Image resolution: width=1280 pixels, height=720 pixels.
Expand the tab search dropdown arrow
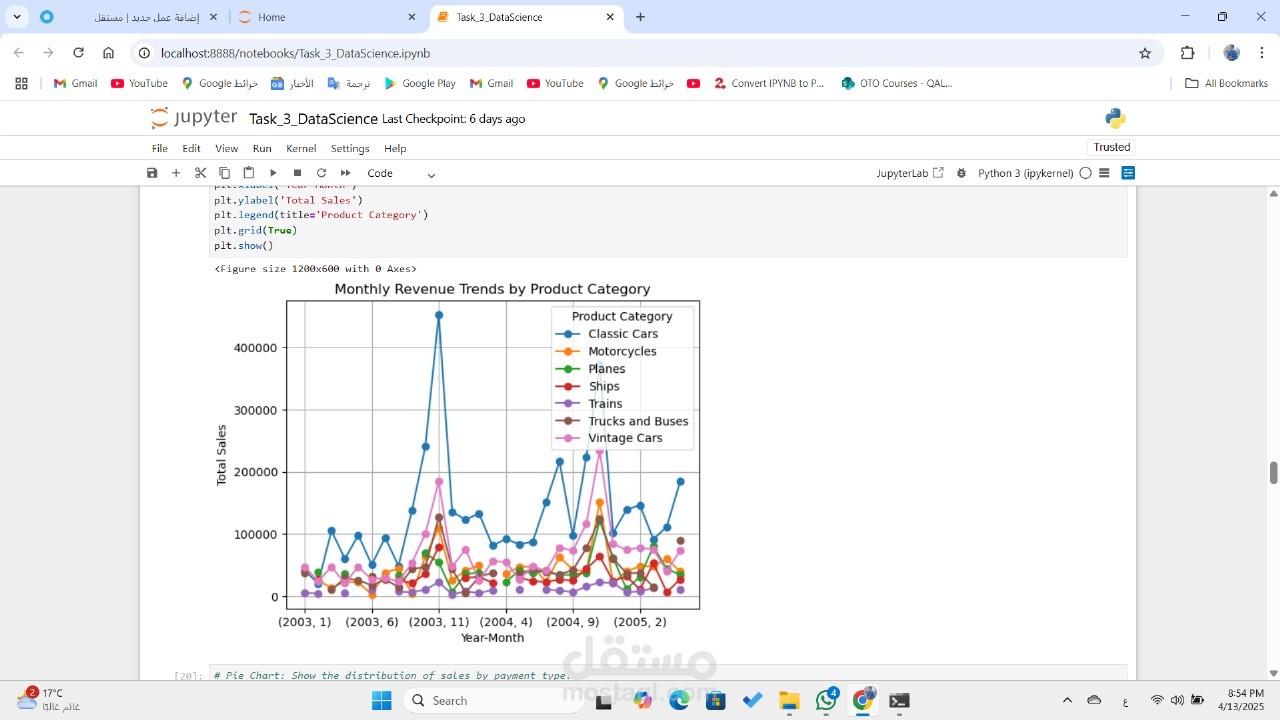[17, 17]
